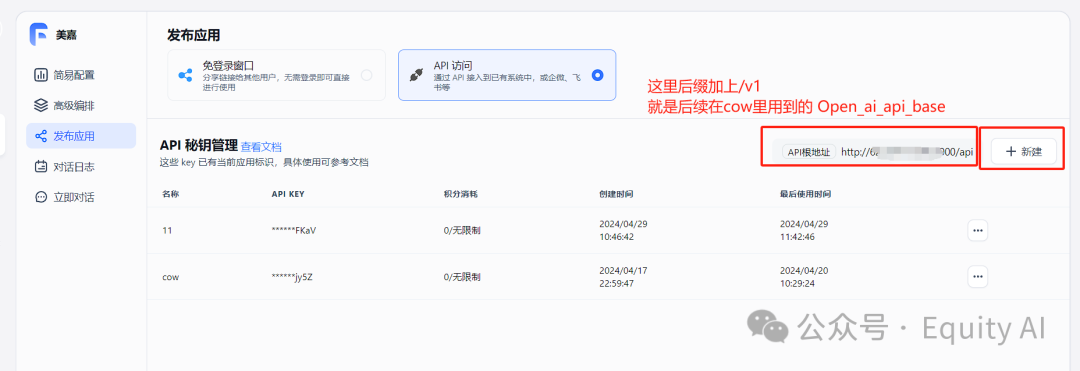Click the API 秘钥管理 heading
This screenshot has width=1080, height=371.
click(x=198, y=146)
